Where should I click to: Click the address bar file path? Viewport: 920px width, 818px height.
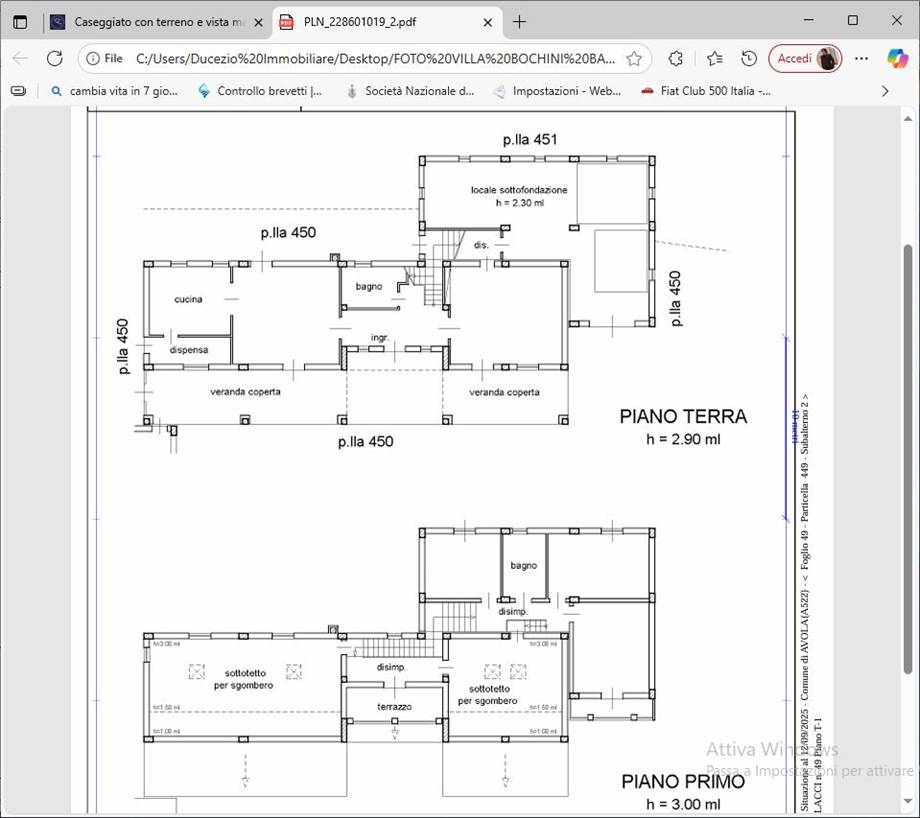(x=375, y=58)
